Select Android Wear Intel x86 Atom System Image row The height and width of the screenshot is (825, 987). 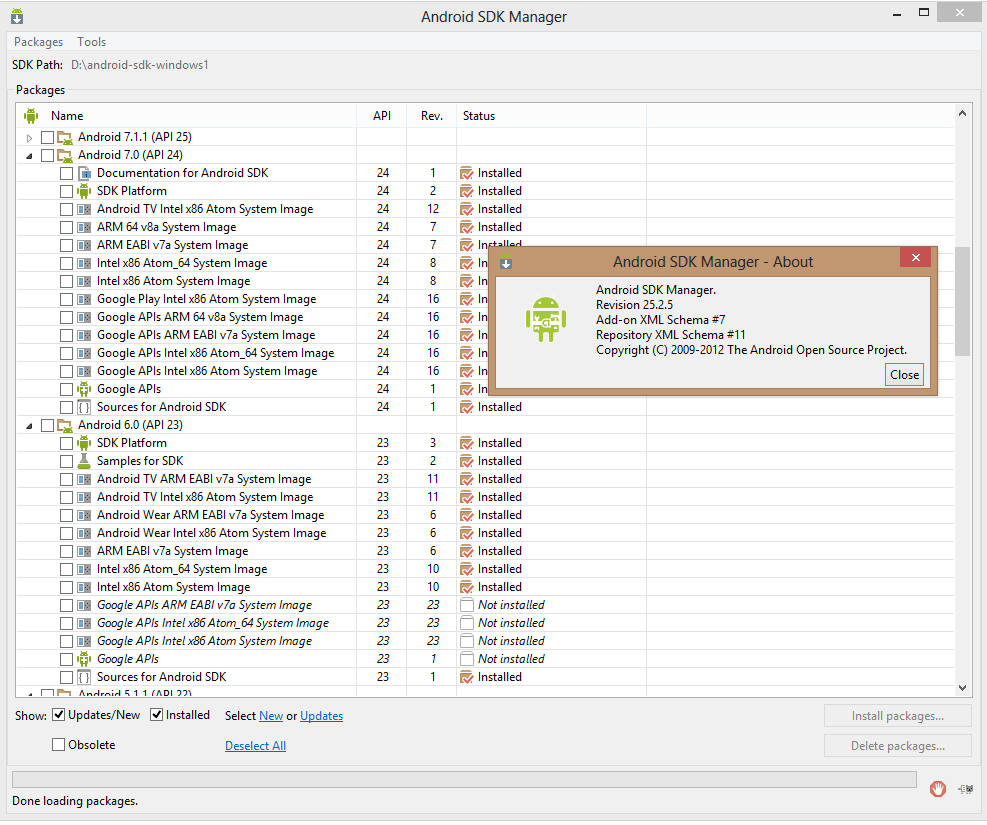[485, 534]
